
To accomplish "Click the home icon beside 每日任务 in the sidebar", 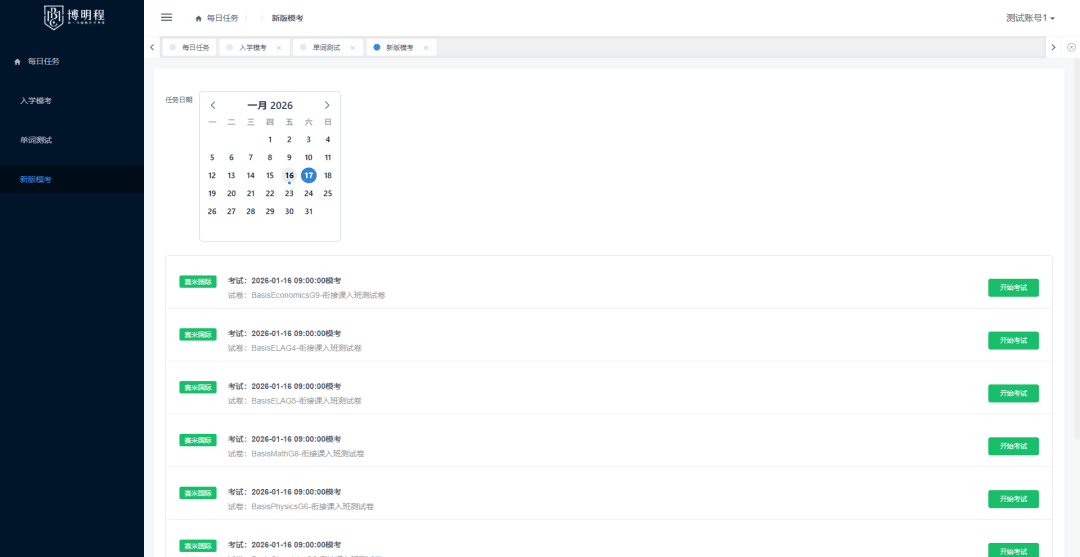I will pos(18,61).
